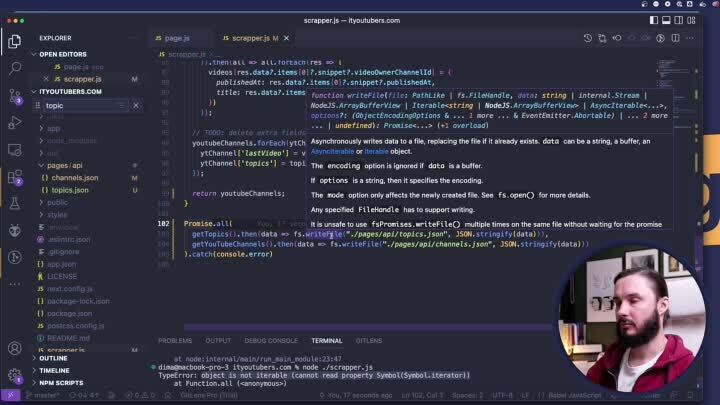Open package.json in the explorer
The image size is (720, 405).
click(x=69, y=314)
